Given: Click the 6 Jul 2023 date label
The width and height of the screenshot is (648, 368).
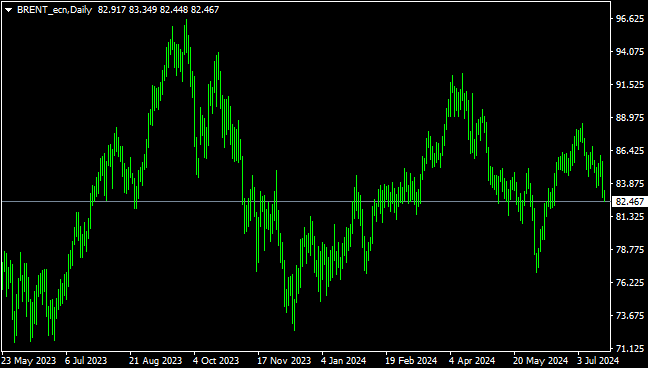Looking at the screenshot, I should coord(86,361).
